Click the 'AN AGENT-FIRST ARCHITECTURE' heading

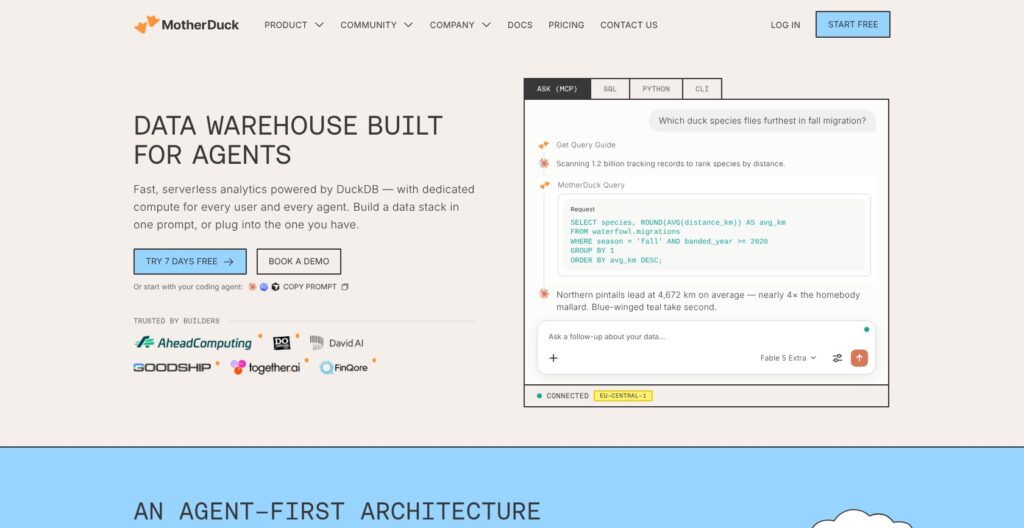(337, 511)
